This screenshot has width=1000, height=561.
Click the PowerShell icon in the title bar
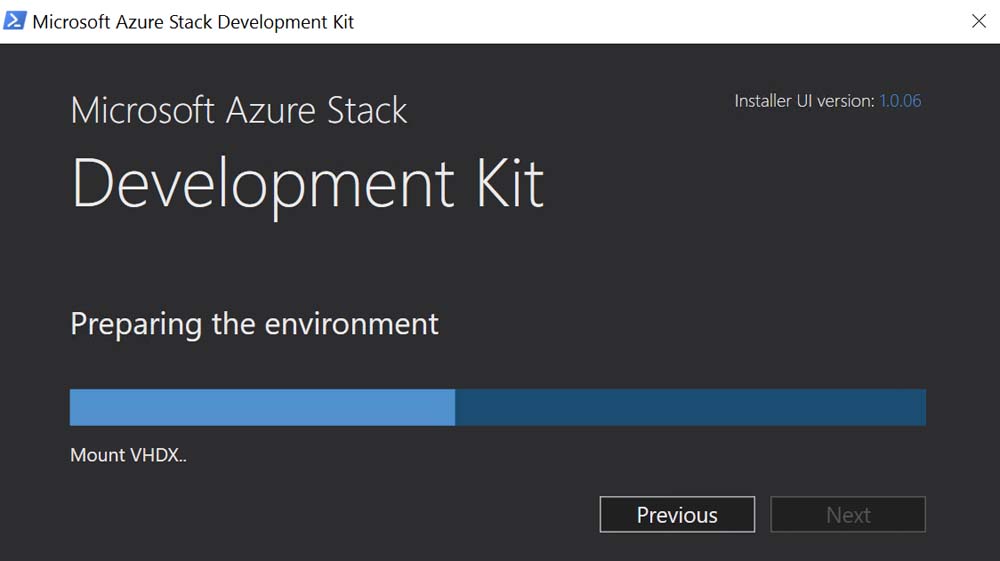click(15, 21)
